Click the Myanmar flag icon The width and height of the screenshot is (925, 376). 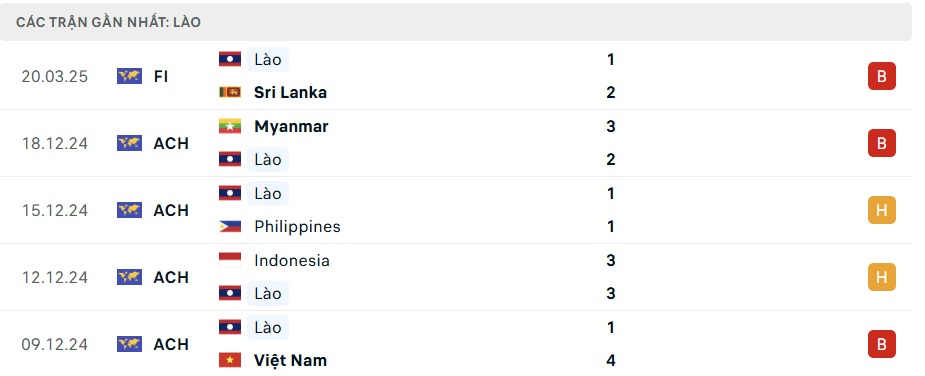[229, 126]
